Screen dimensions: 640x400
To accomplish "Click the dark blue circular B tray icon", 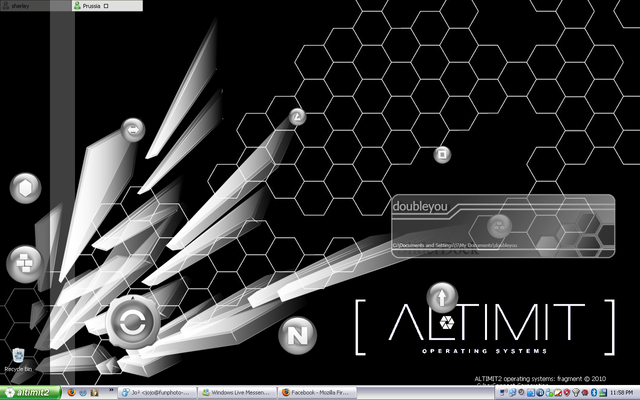I will click(x=540, y=393).
